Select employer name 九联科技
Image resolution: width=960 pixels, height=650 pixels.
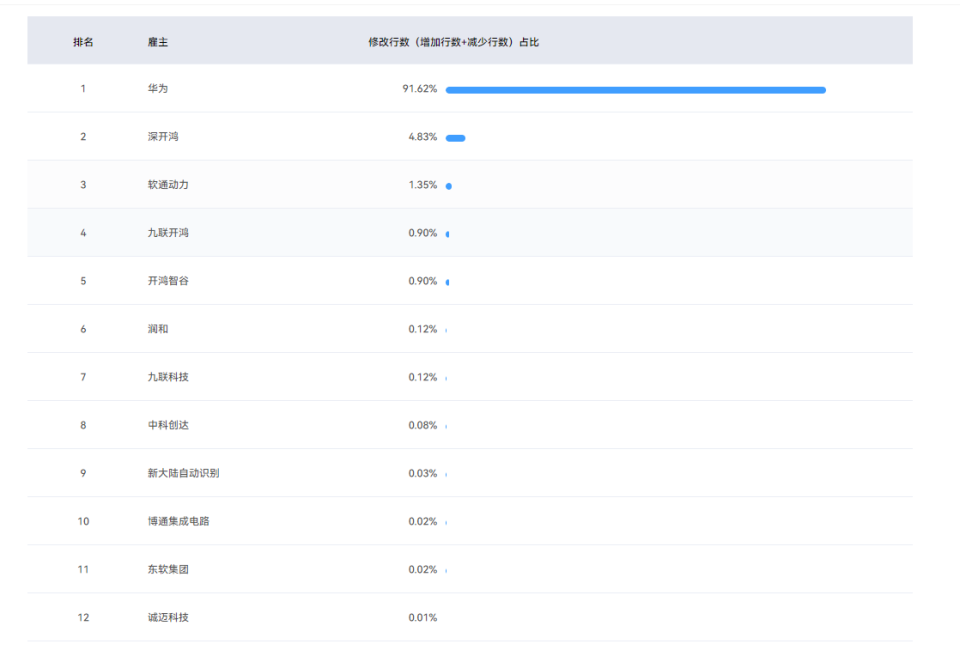click(168, 377)
